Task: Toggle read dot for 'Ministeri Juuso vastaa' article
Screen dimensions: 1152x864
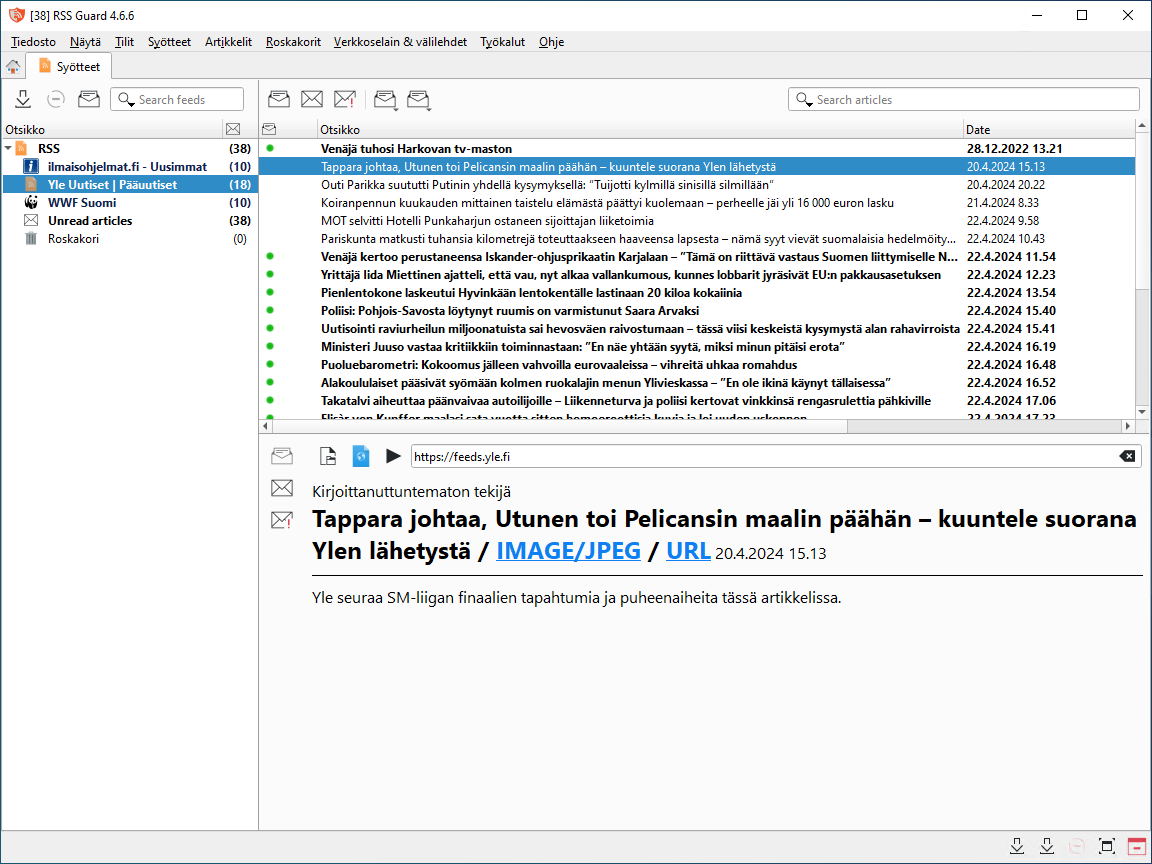Action: [270, 346]
